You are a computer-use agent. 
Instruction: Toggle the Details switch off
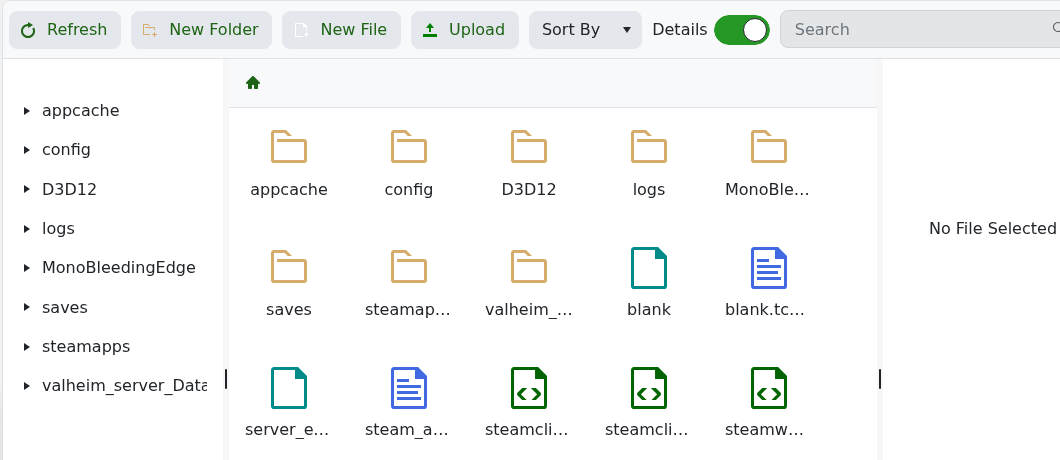tap(742, 30)
